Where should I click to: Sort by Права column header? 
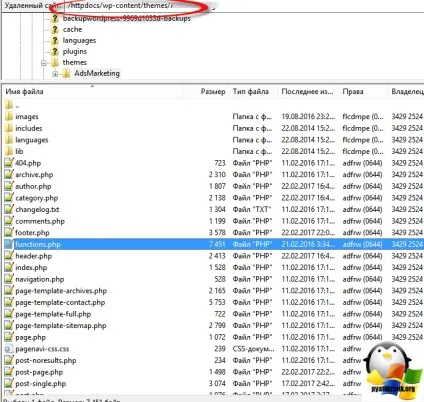click(363, 91)
